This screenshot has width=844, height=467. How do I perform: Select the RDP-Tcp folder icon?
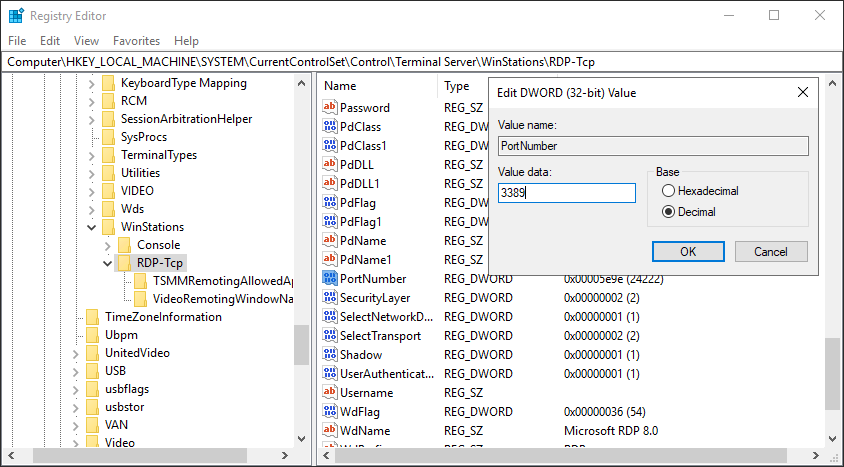[x=124, y=263]
